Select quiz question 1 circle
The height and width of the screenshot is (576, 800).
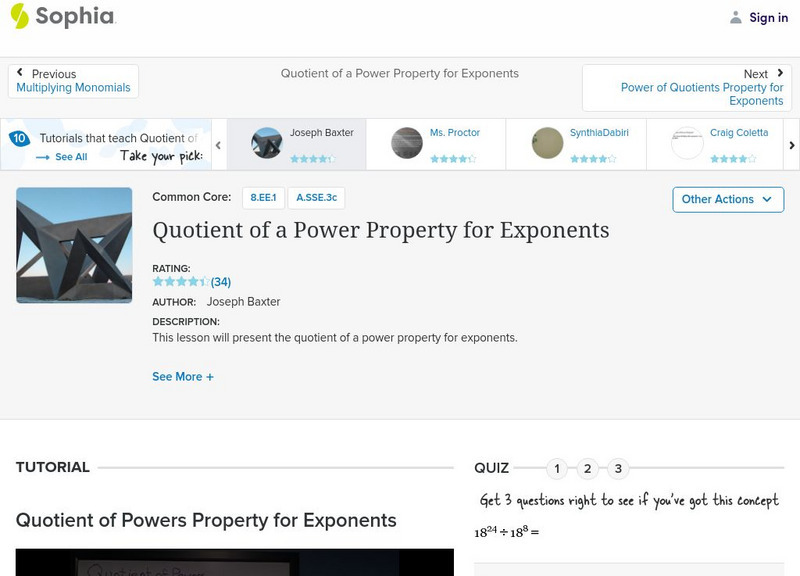[557, 468]
